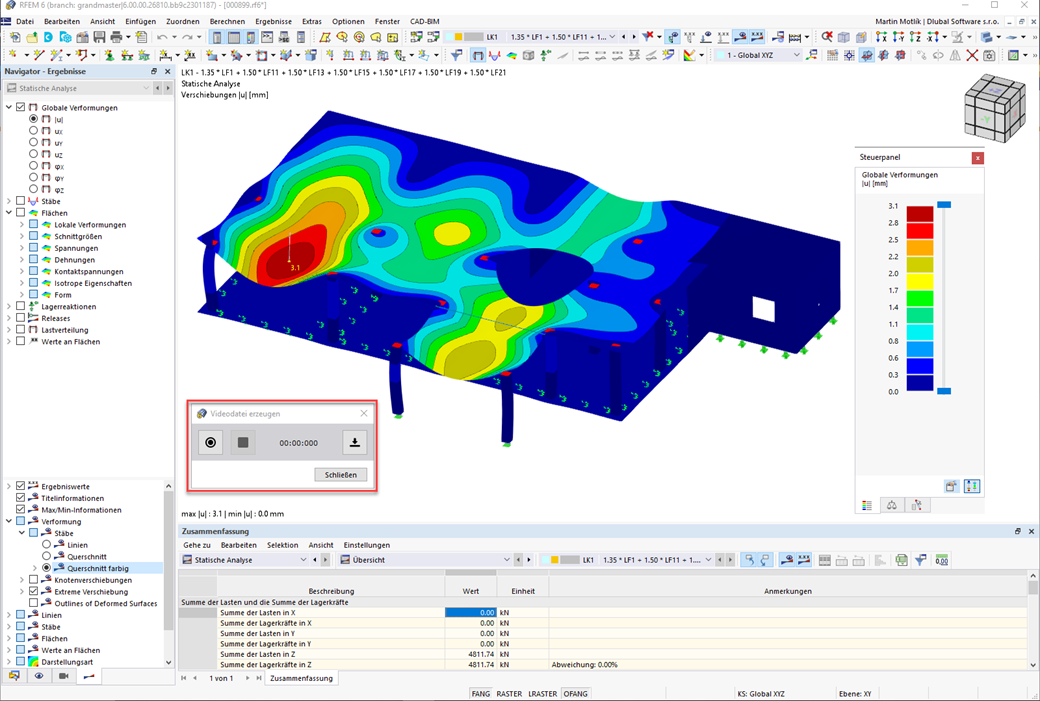Click the stop square in video dialog
Viewport: 1040px width, 701px height.
pos(243,442)
